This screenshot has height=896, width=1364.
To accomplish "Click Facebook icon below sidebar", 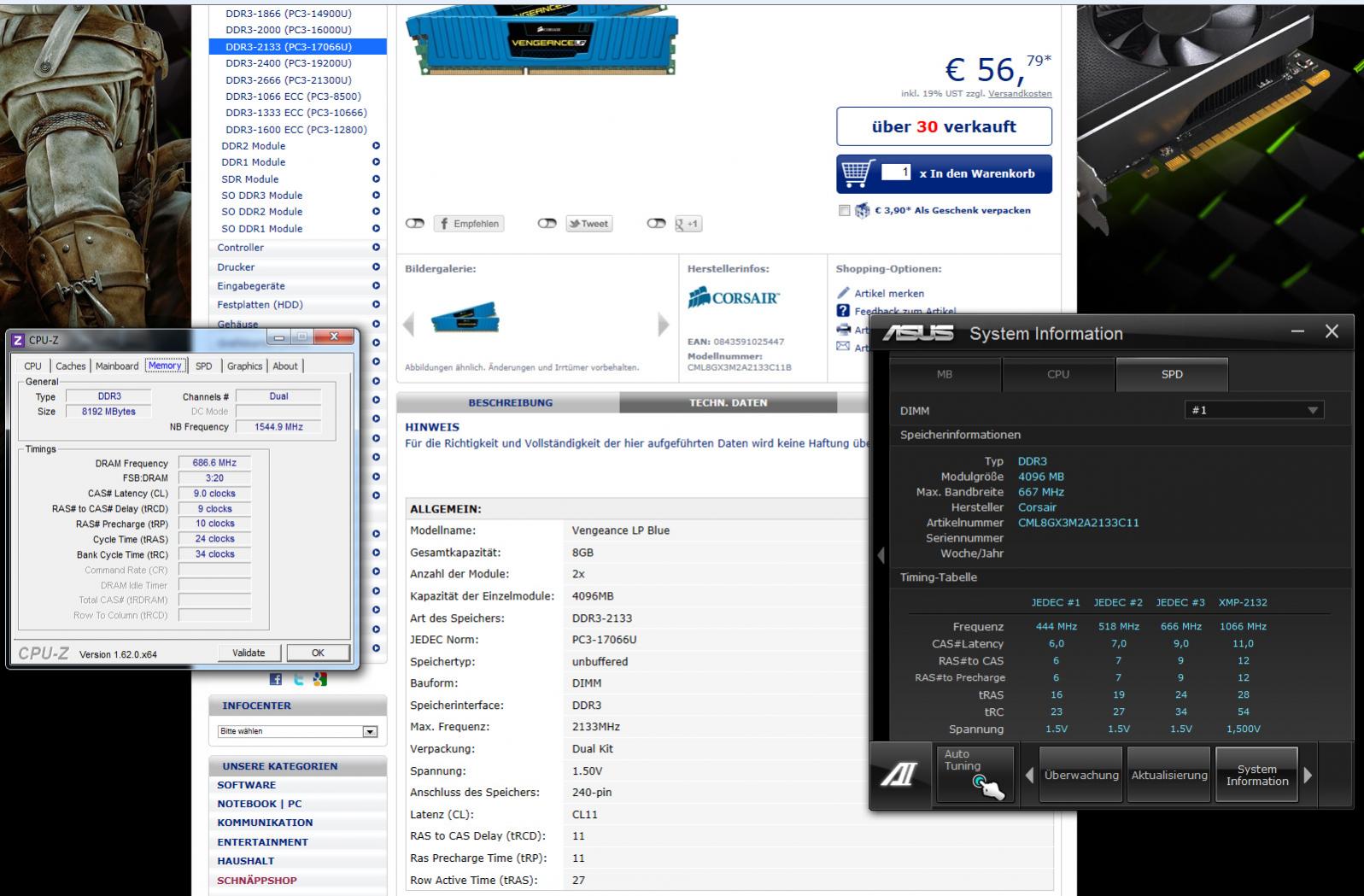I will pyautogui.click(x=275, y=679).
